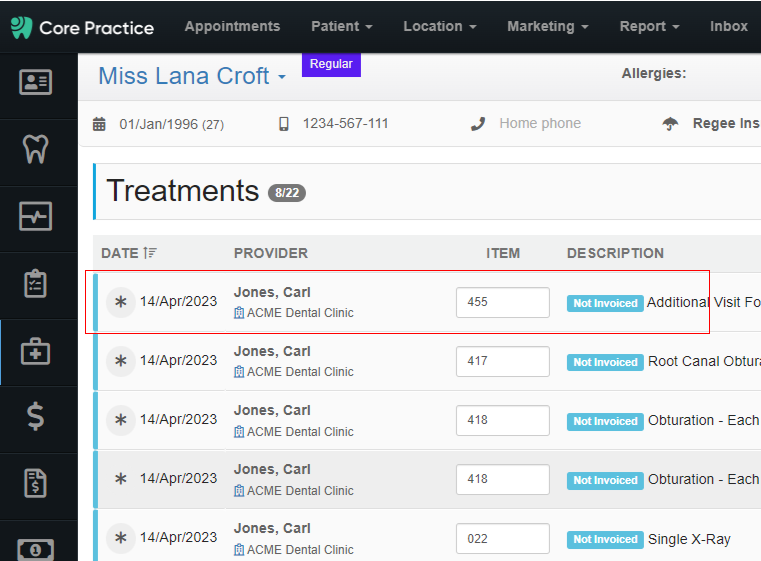Click asterisk icon on item 455 row

coord(120,302)
